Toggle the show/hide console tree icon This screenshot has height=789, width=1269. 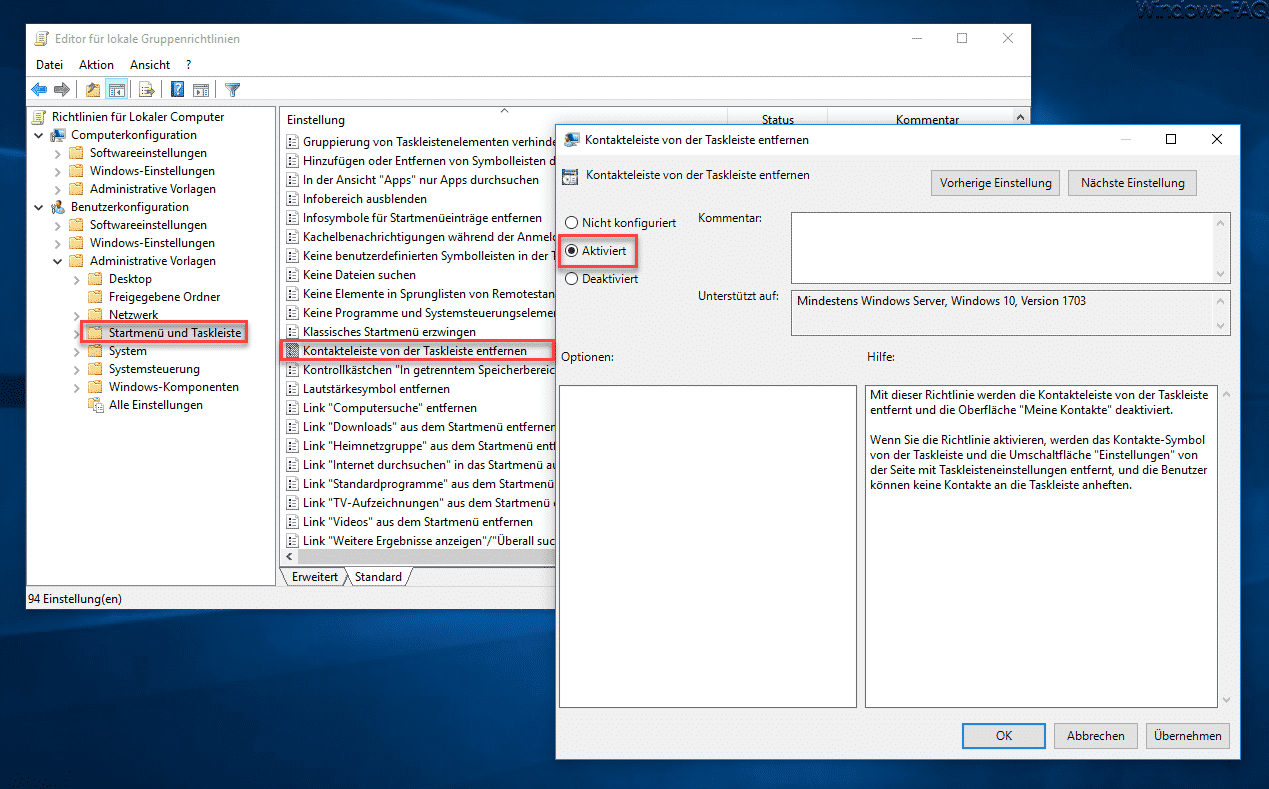(116, 90)
